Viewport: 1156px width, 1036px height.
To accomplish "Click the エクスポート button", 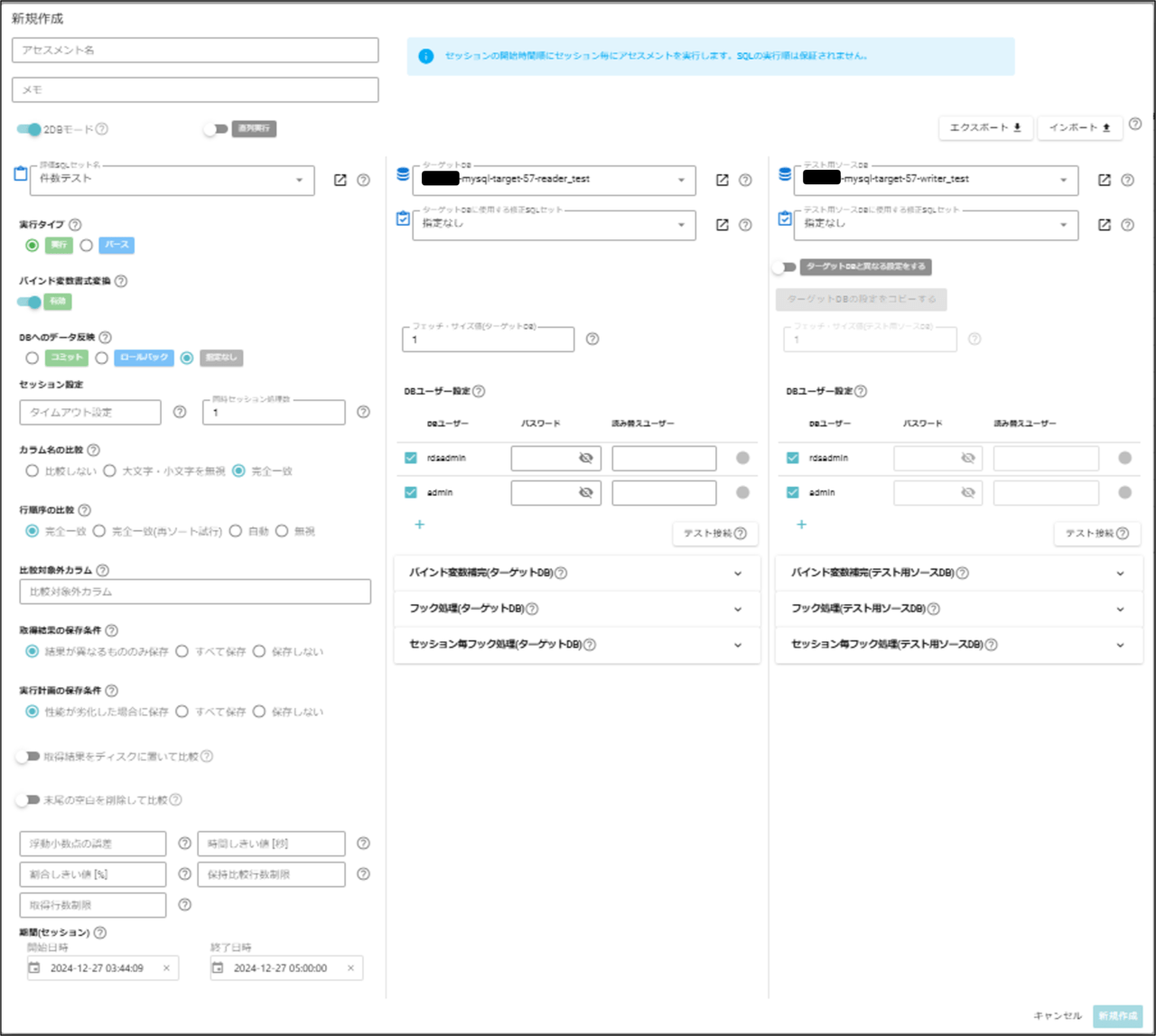I will 986,127.
